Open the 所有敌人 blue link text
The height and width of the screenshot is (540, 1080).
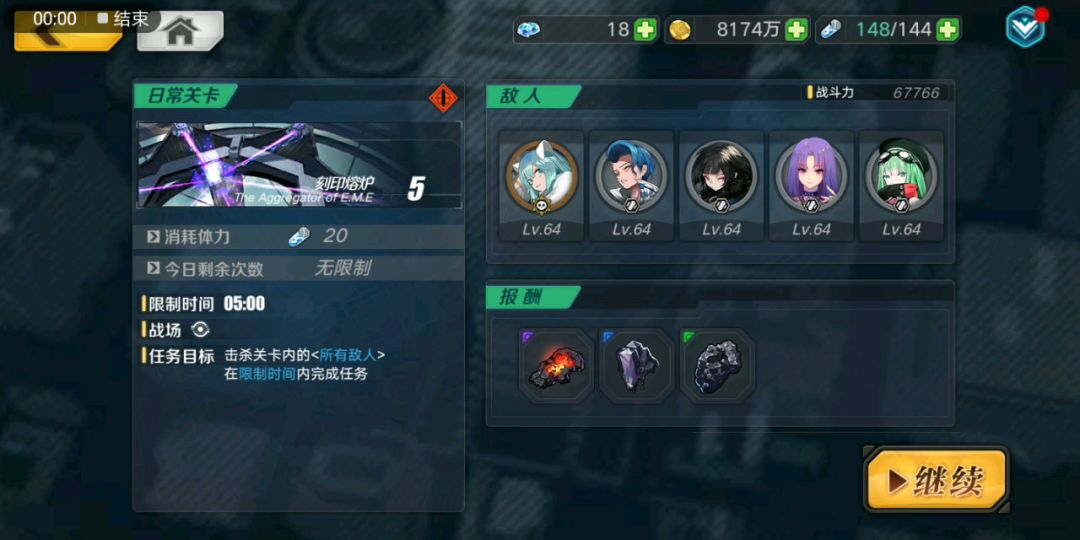348,355
